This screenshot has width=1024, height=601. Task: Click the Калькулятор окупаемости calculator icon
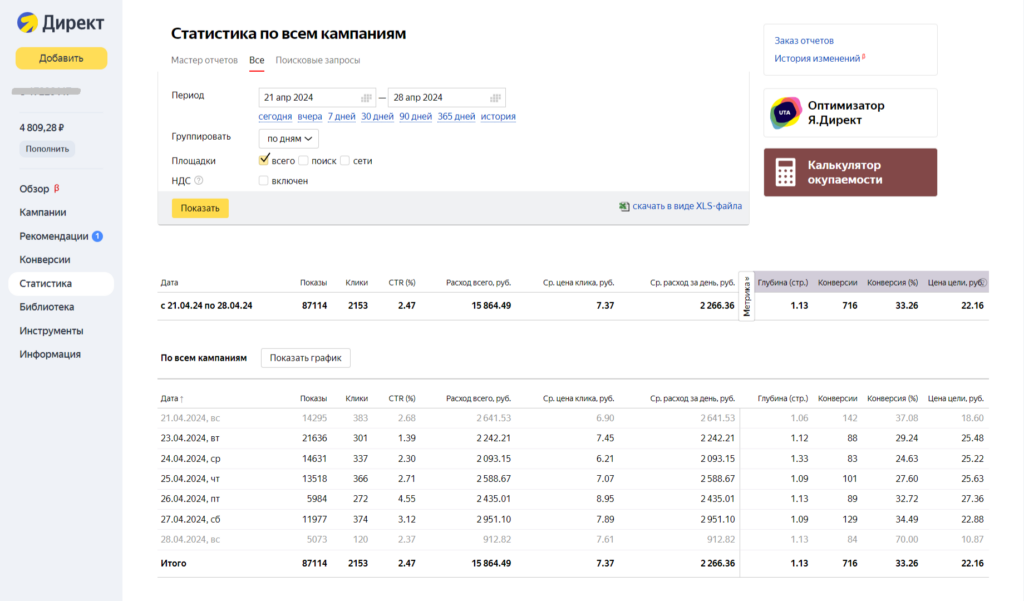pos(785,172)
